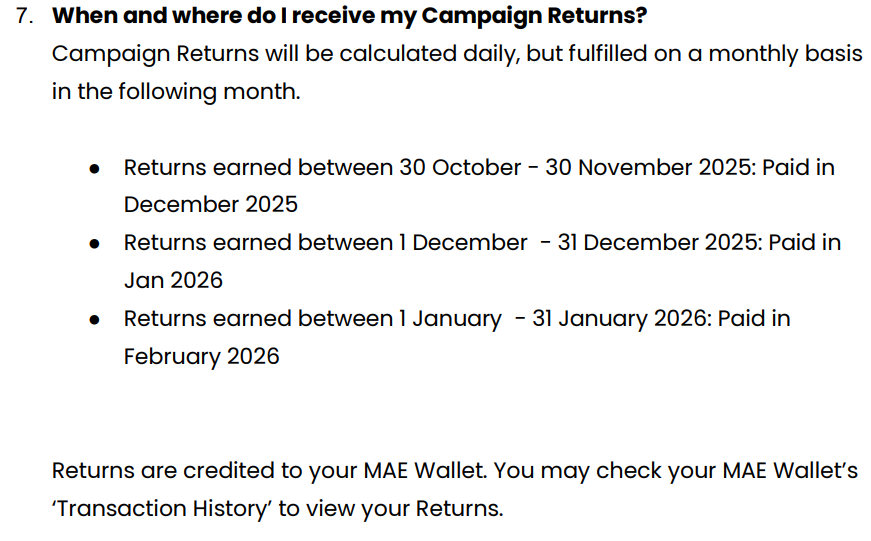Click the 'December 2025' payout line
The image size is (871, 541).
pyautogui.click(x=211, y=204)
